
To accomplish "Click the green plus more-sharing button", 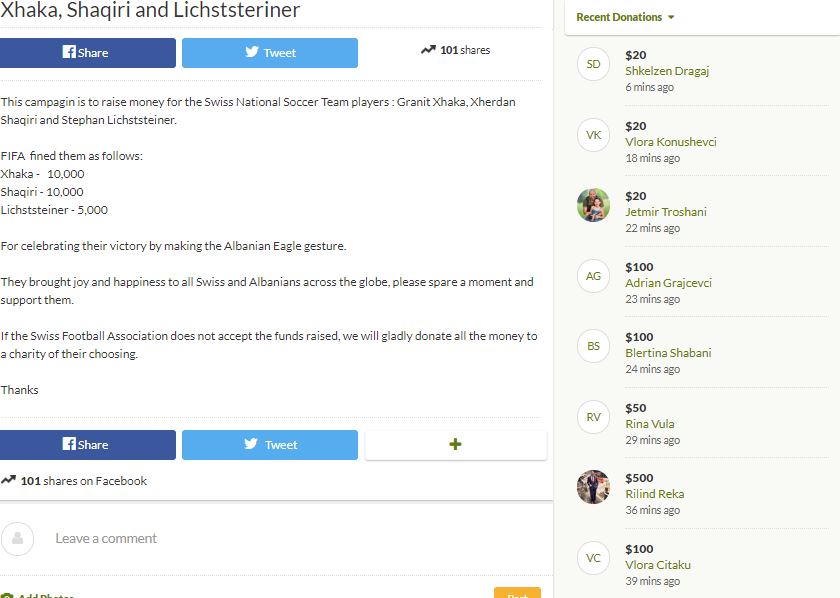I will tap(455, 445).
